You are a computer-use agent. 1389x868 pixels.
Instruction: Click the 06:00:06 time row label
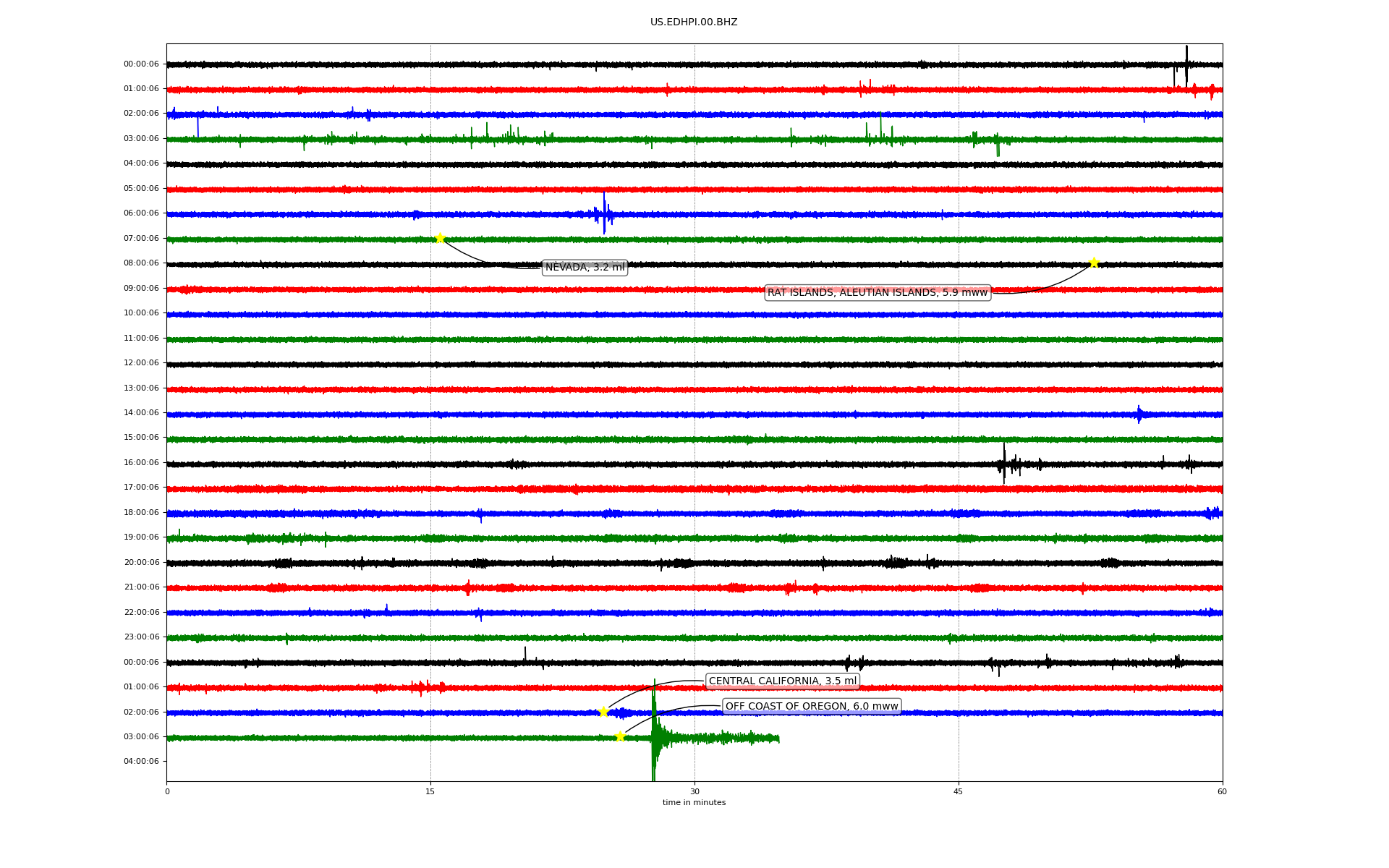tap(141, 213)
